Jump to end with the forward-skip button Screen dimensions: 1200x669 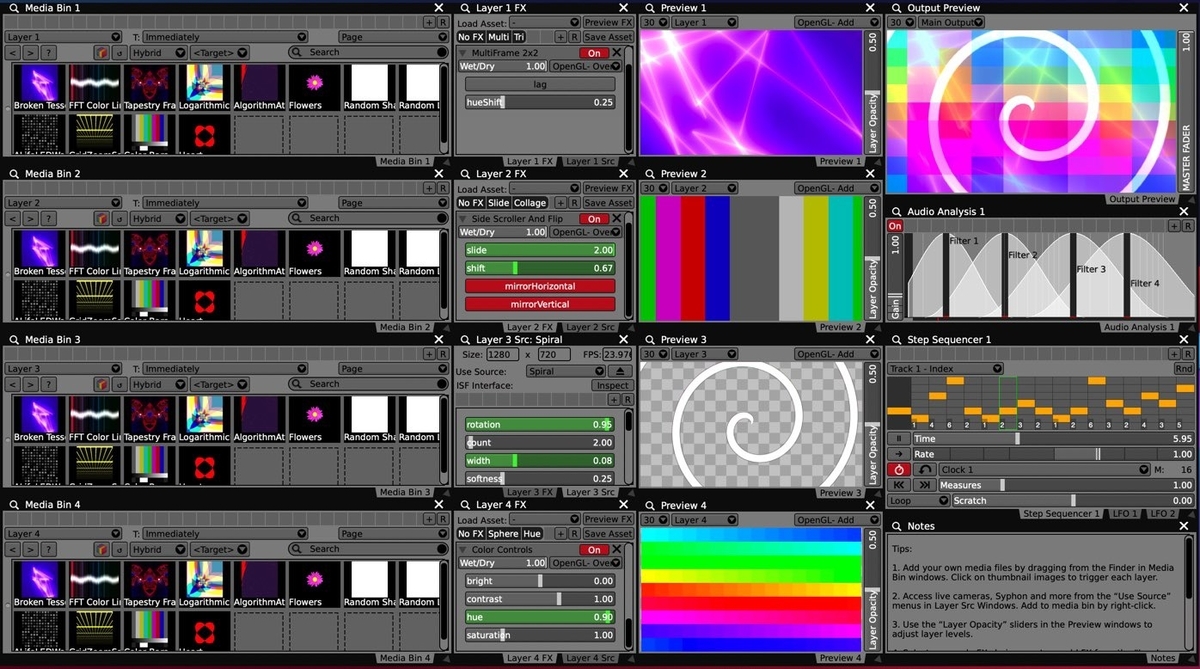pyautogui.click(x=925, y=485)
